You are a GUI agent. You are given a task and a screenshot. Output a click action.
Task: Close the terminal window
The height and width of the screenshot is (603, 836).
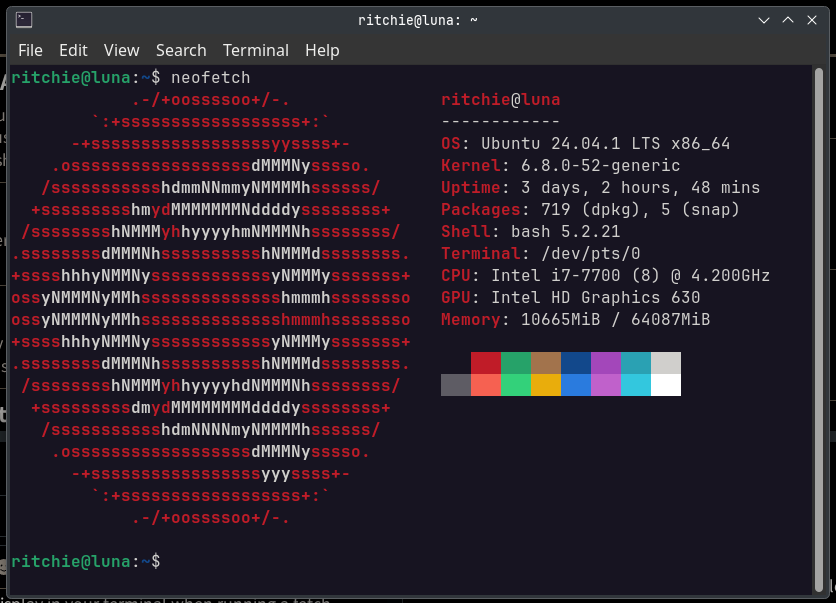[x=811, y=20]
